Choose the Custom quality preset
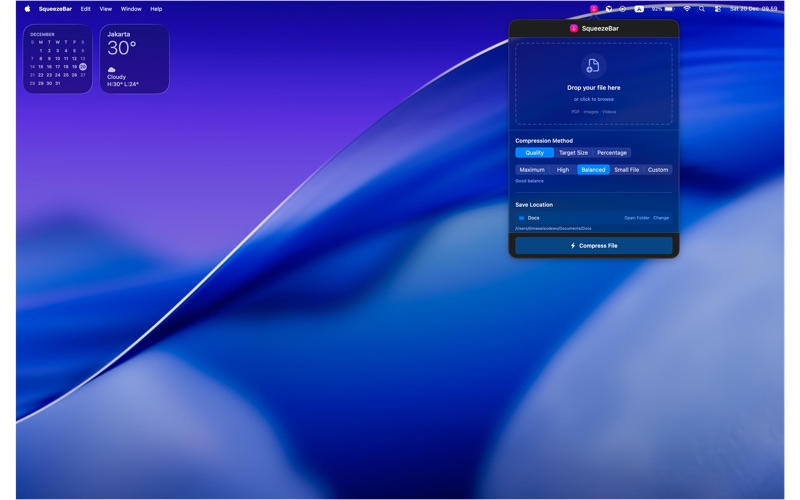Image resolution: width=800 pixels, height=500 pixels. coord(658,169)
